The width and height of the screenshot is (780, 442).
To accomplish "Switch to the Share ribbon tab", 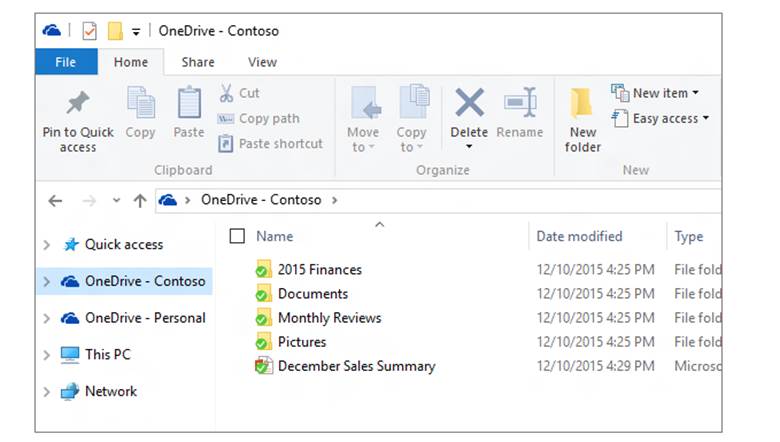I will pyautogui.click(x=198, y=62).
